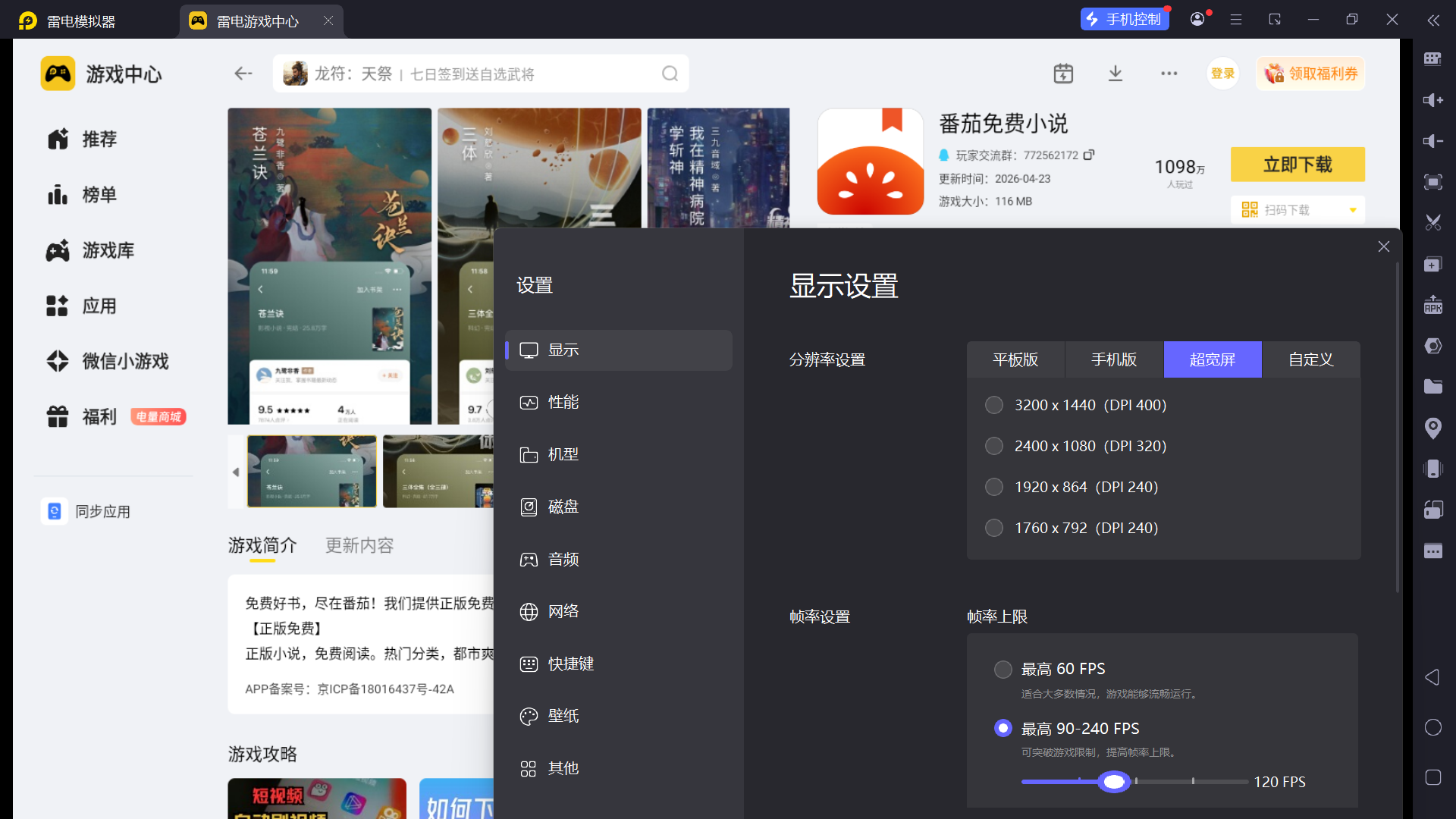Copy the player group number icon

1089,155
